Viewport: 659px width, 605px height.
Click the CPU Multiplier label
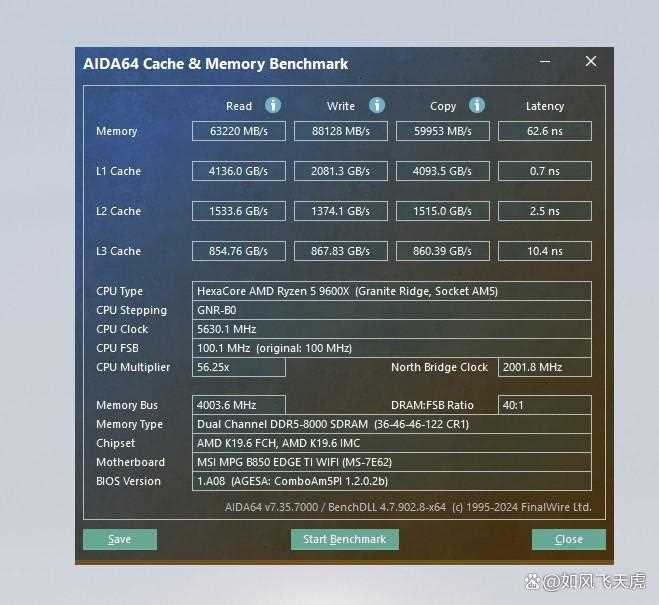tap(133, 367)
